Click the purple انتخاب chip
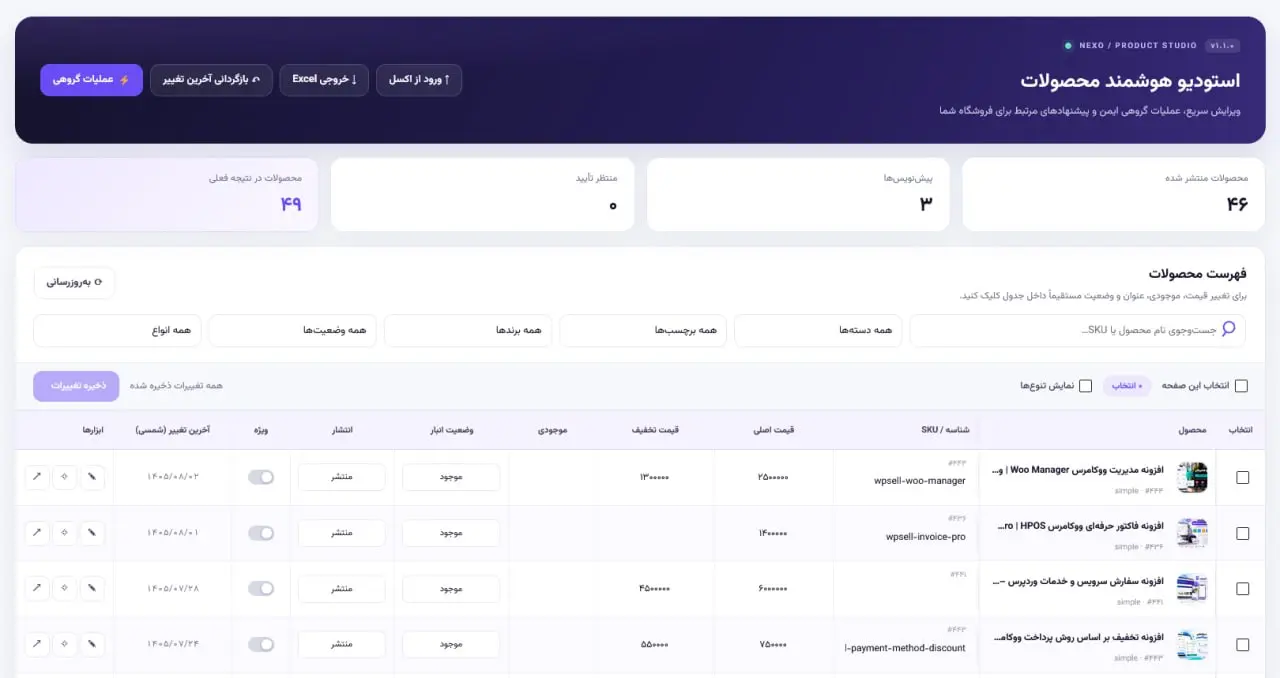Viewport: 1280px width, 678px height. [x=1127, y=386]
